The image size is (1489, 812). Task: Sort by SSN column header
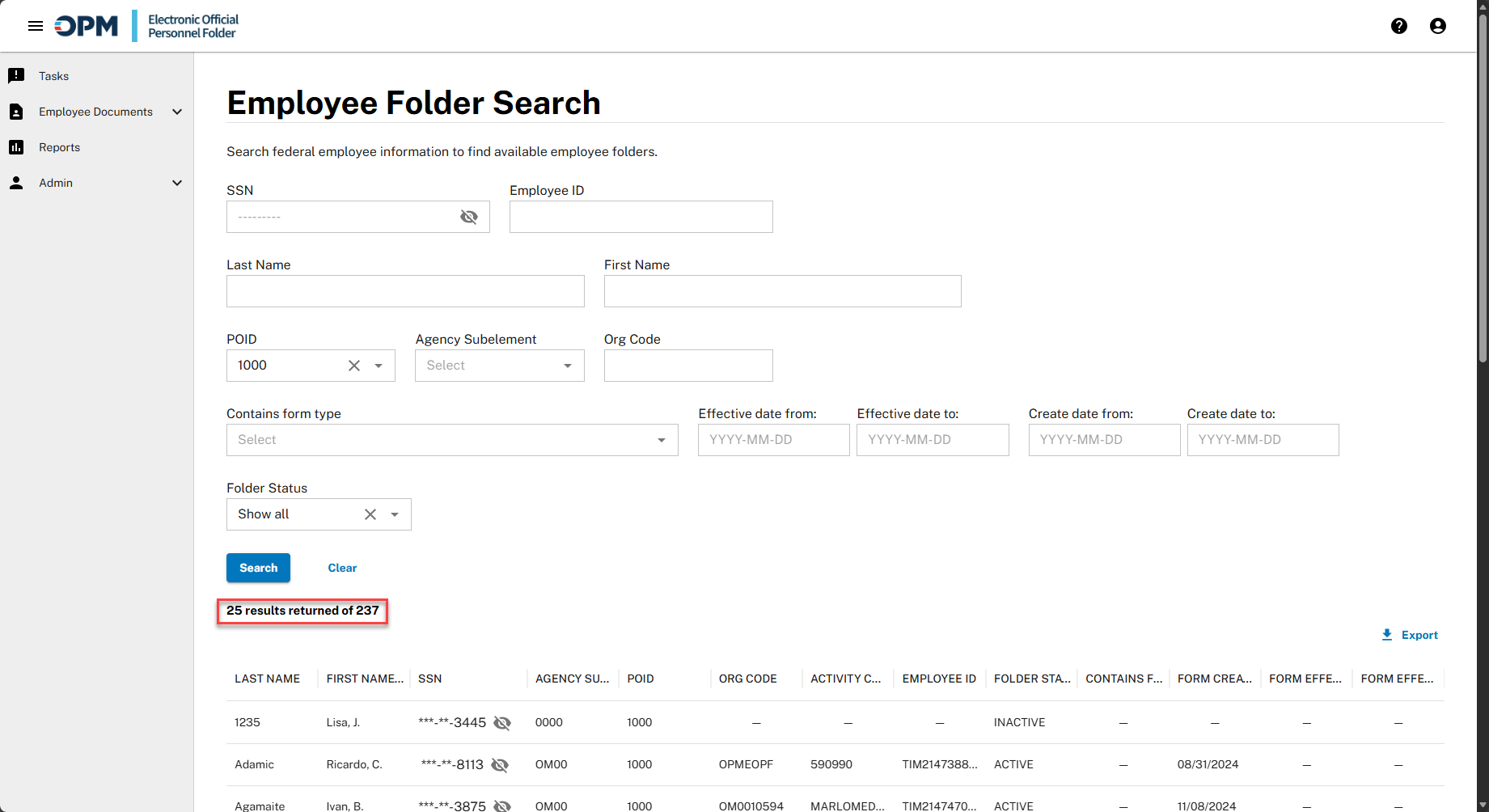point(429,679)
